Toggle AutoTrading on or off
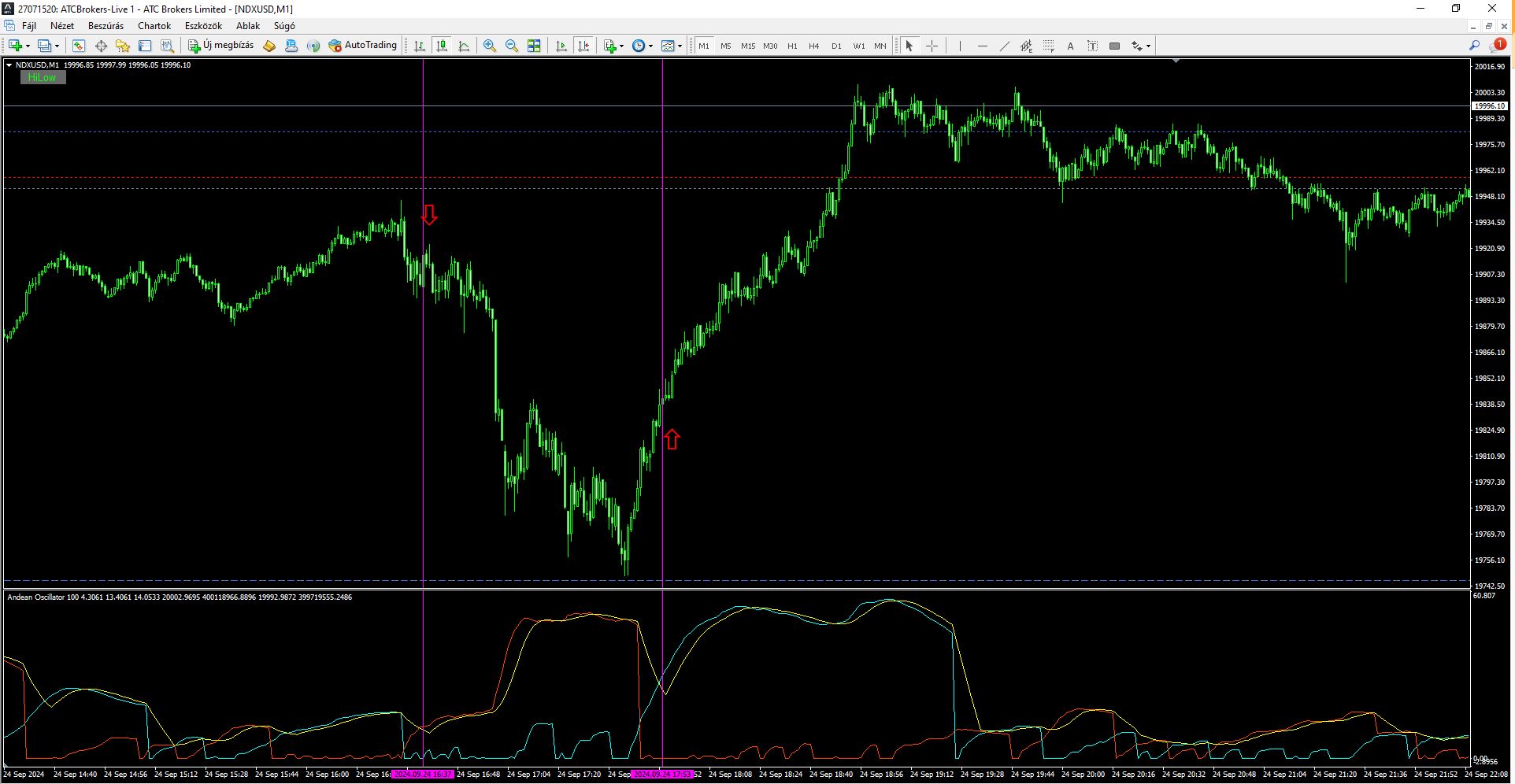This screenshot has width=1515, height=784. [x=363, y=46]
